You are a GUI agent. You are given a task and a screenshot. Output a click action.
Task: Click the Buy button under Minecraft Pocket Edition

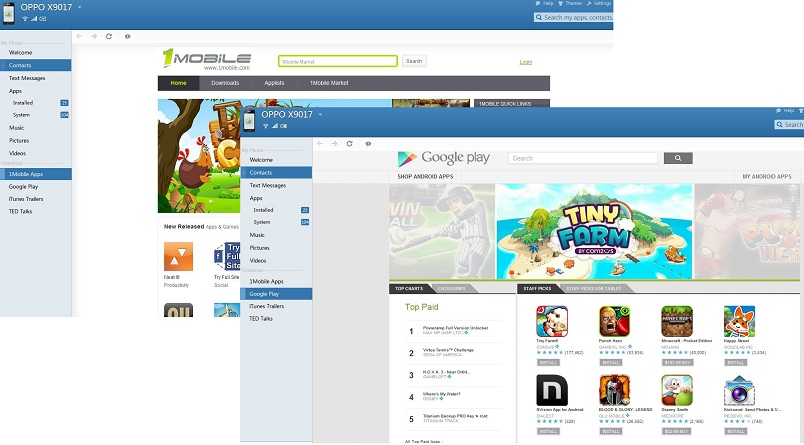click(677, 362)
